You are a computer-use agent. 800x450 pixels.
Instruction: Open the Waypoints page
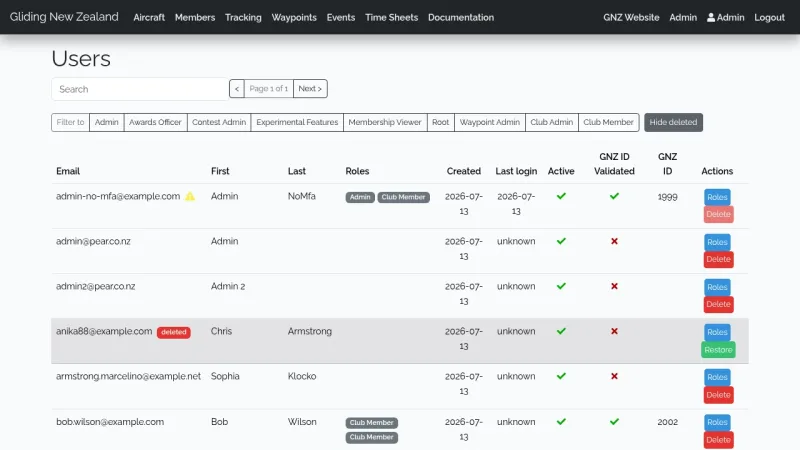tap(294, 17)
